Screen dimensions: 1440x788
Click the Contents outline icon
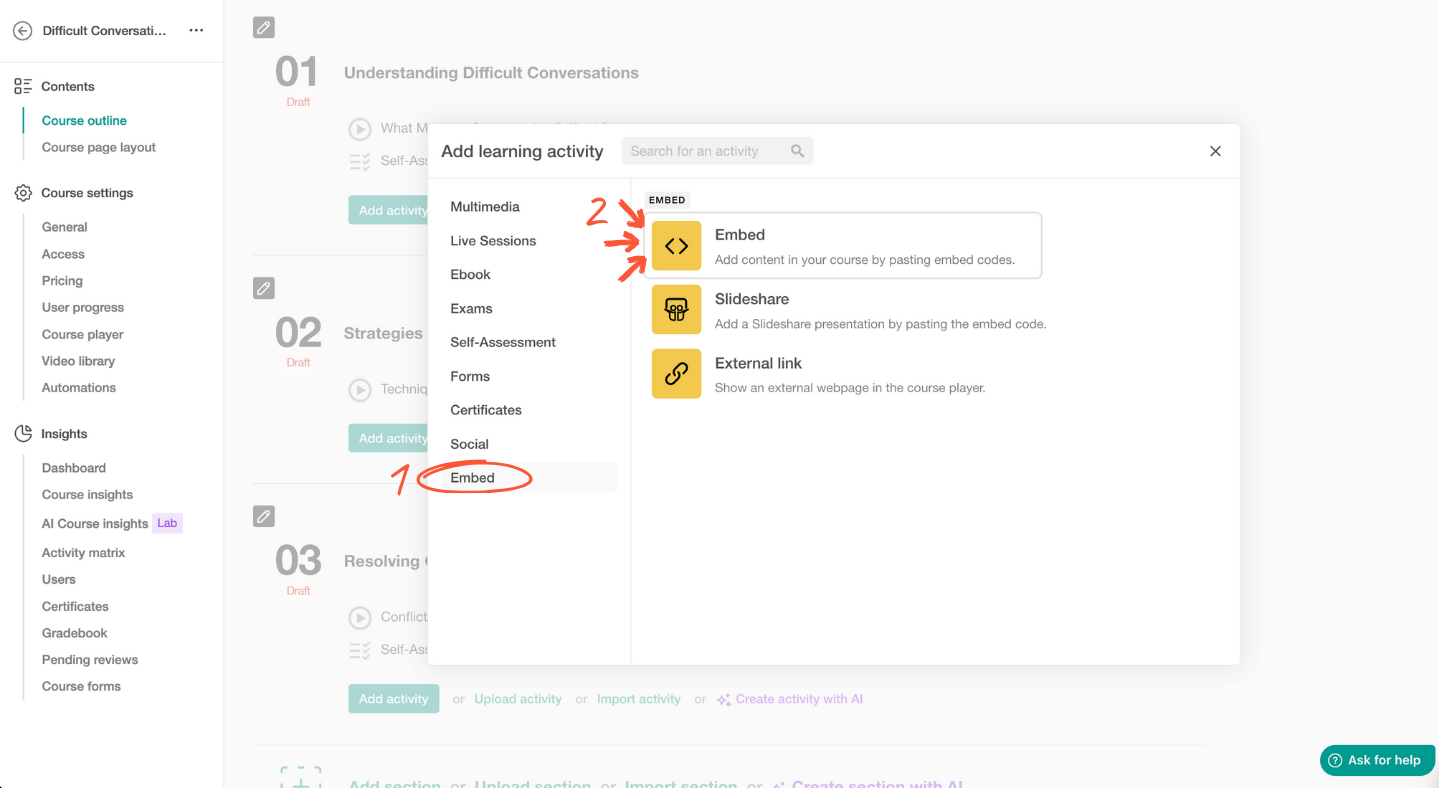tap(22, 86)
